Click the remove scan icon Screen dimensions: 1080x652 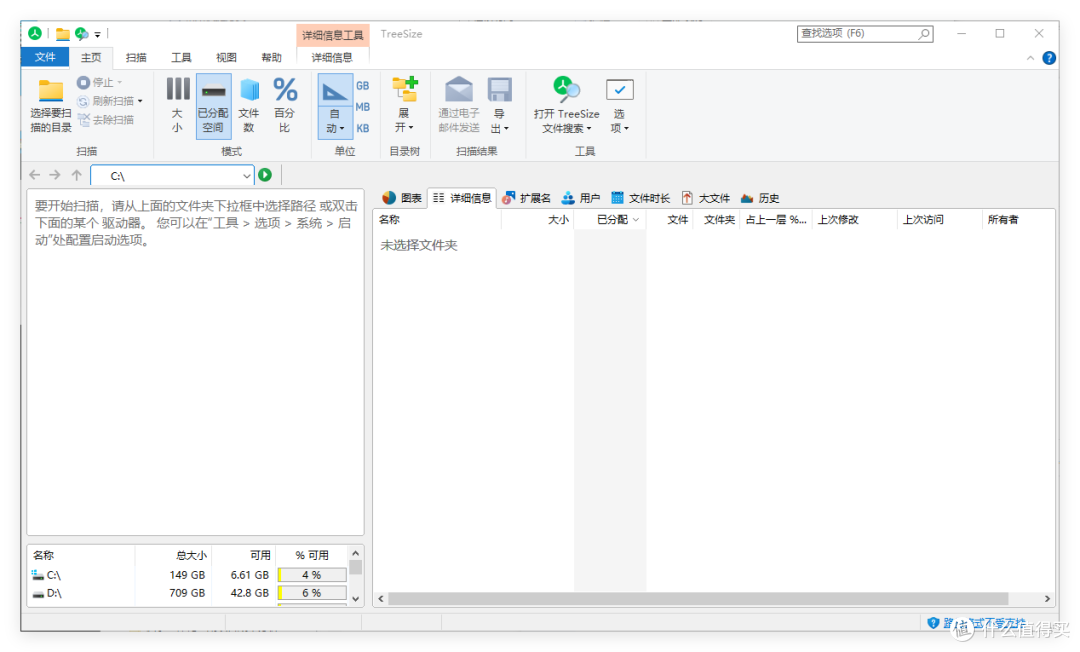[x=84, y=120]
